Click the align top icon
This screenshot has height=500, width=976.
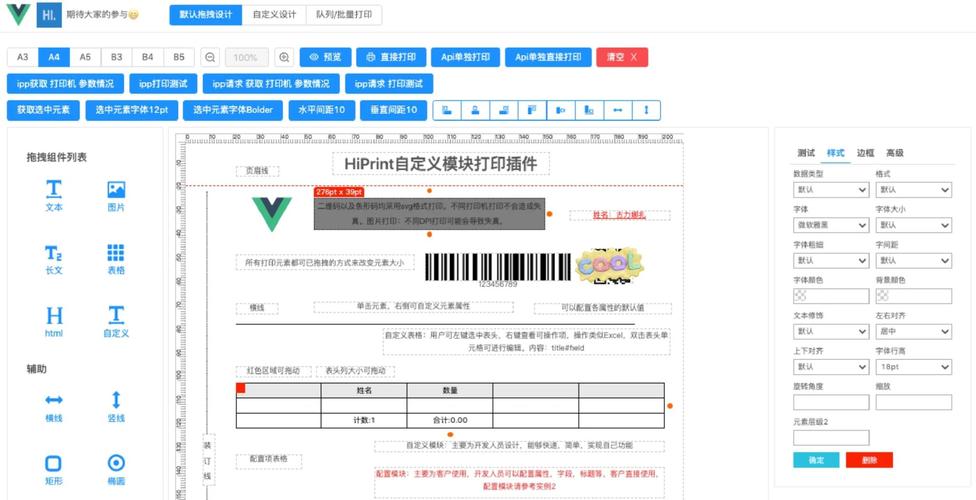click(x=532, y=110)
